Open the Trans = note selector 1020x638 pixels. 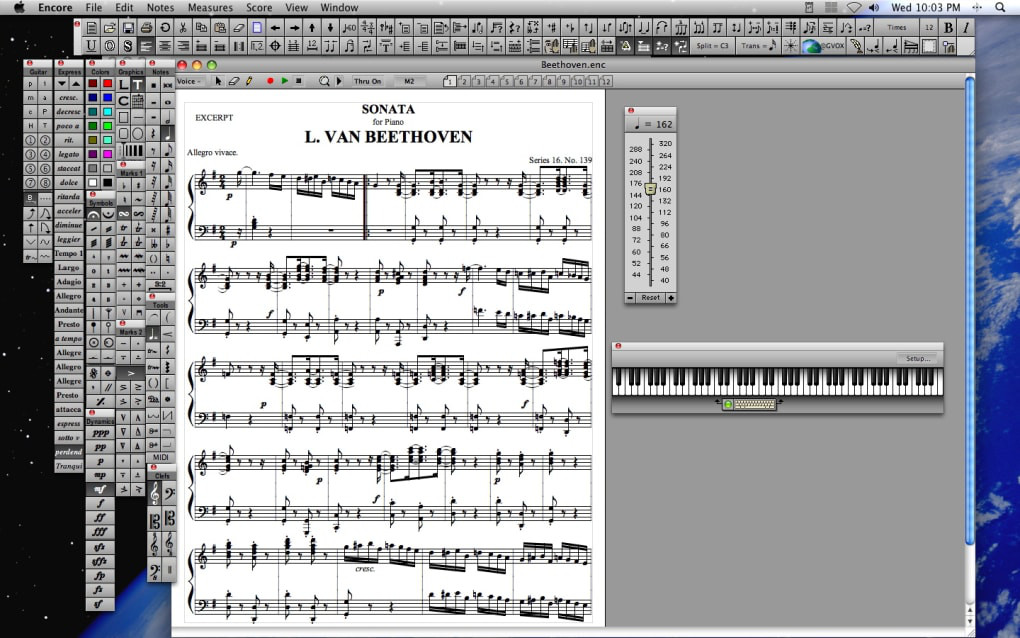coord(758,46)
